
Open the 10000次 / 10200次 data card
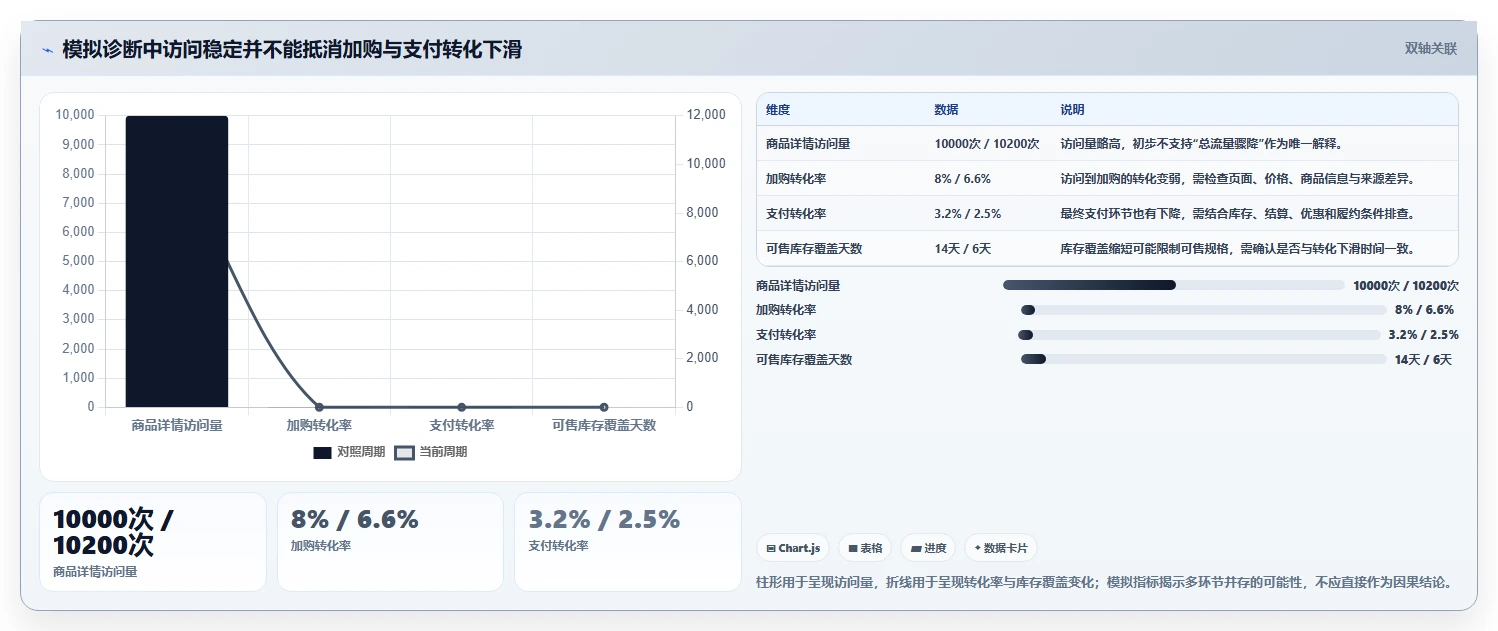pos(153,542)
